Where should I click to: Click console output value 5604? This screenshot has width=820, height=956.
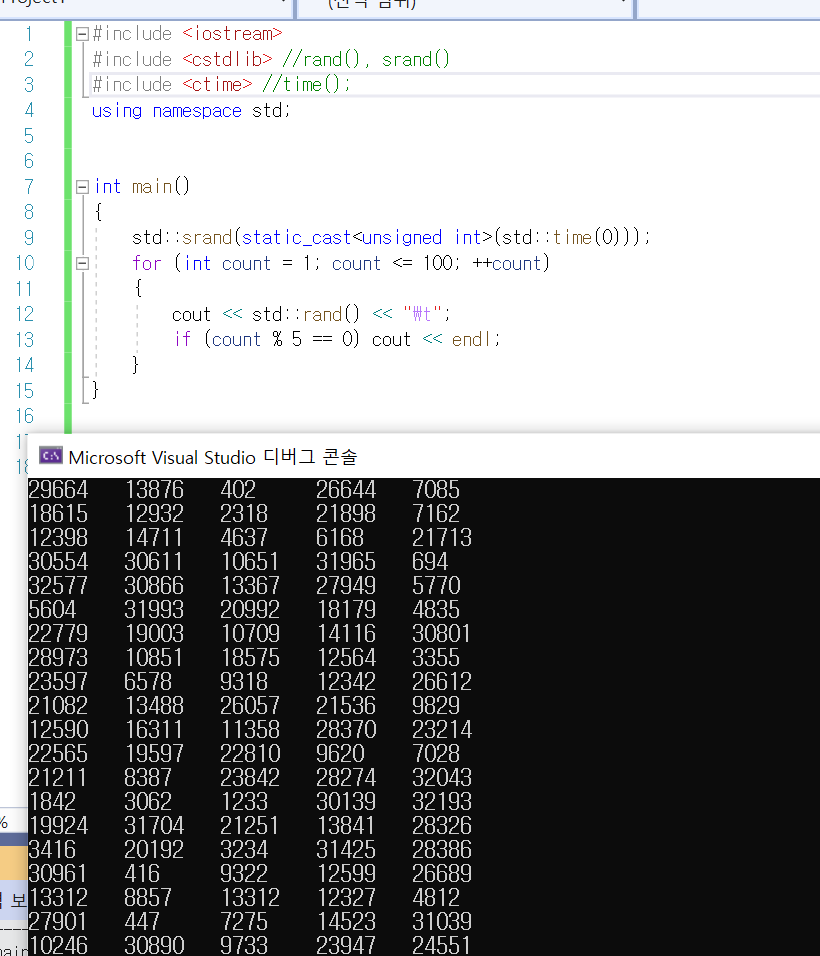(x=52, y=610)
